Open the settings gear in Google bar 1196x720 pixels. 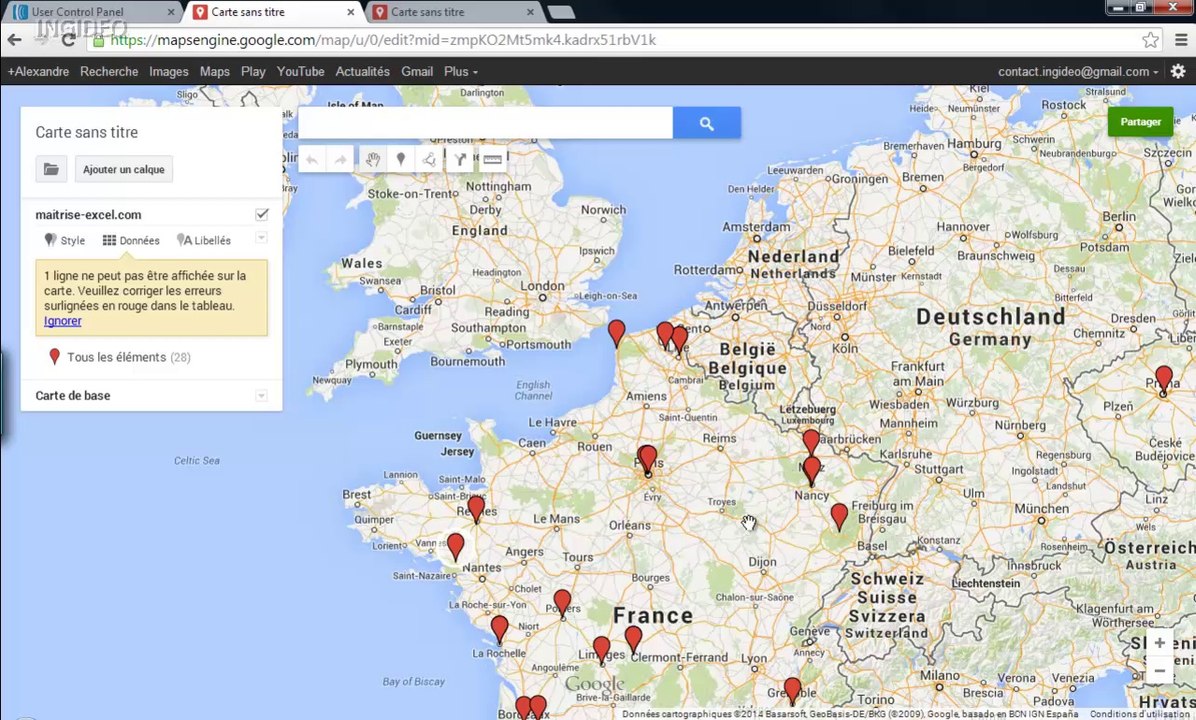point(1178,71)
